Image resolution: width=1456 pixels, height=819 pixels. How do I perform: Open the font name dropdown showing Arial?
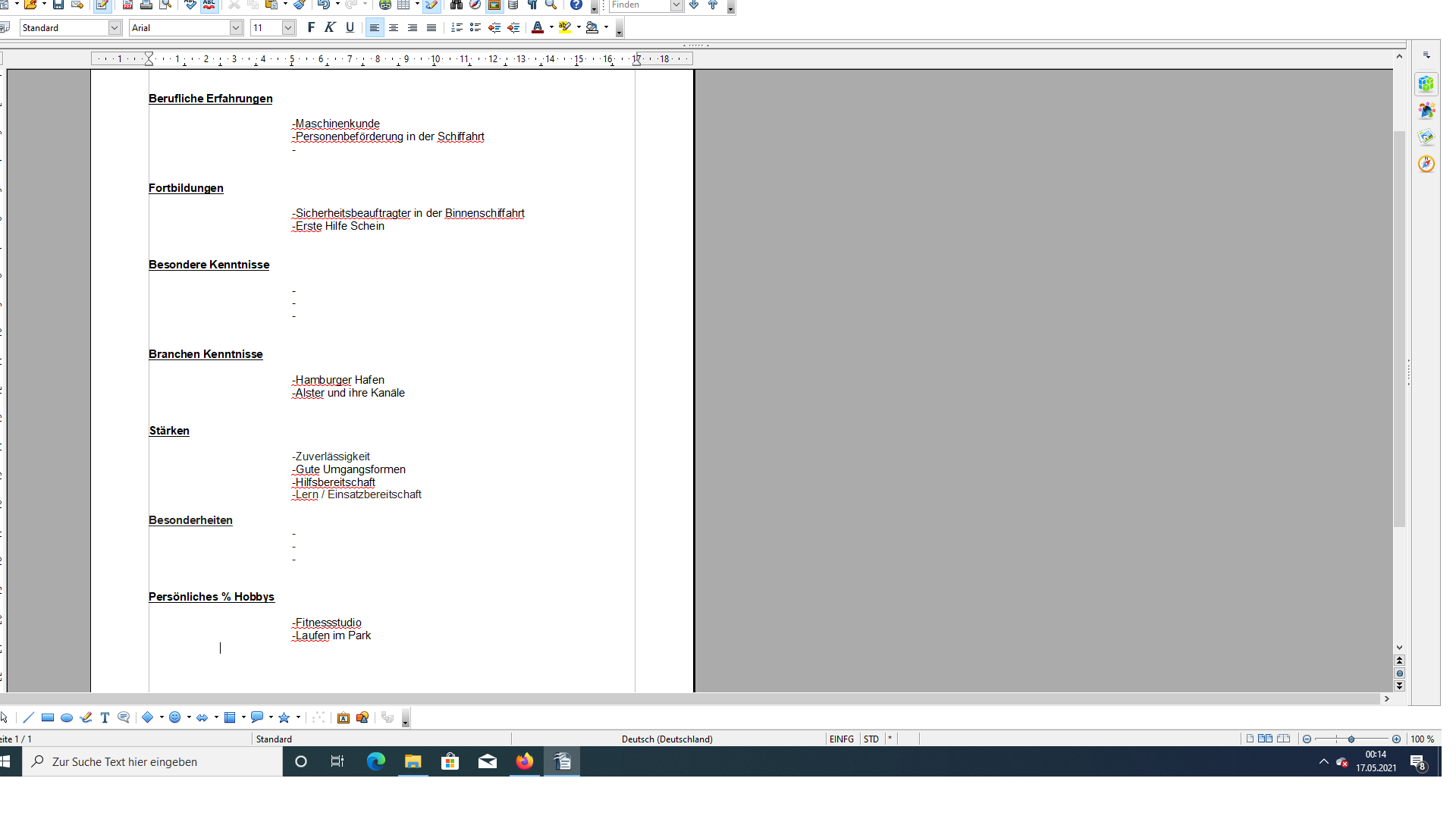tap(236, 28)
